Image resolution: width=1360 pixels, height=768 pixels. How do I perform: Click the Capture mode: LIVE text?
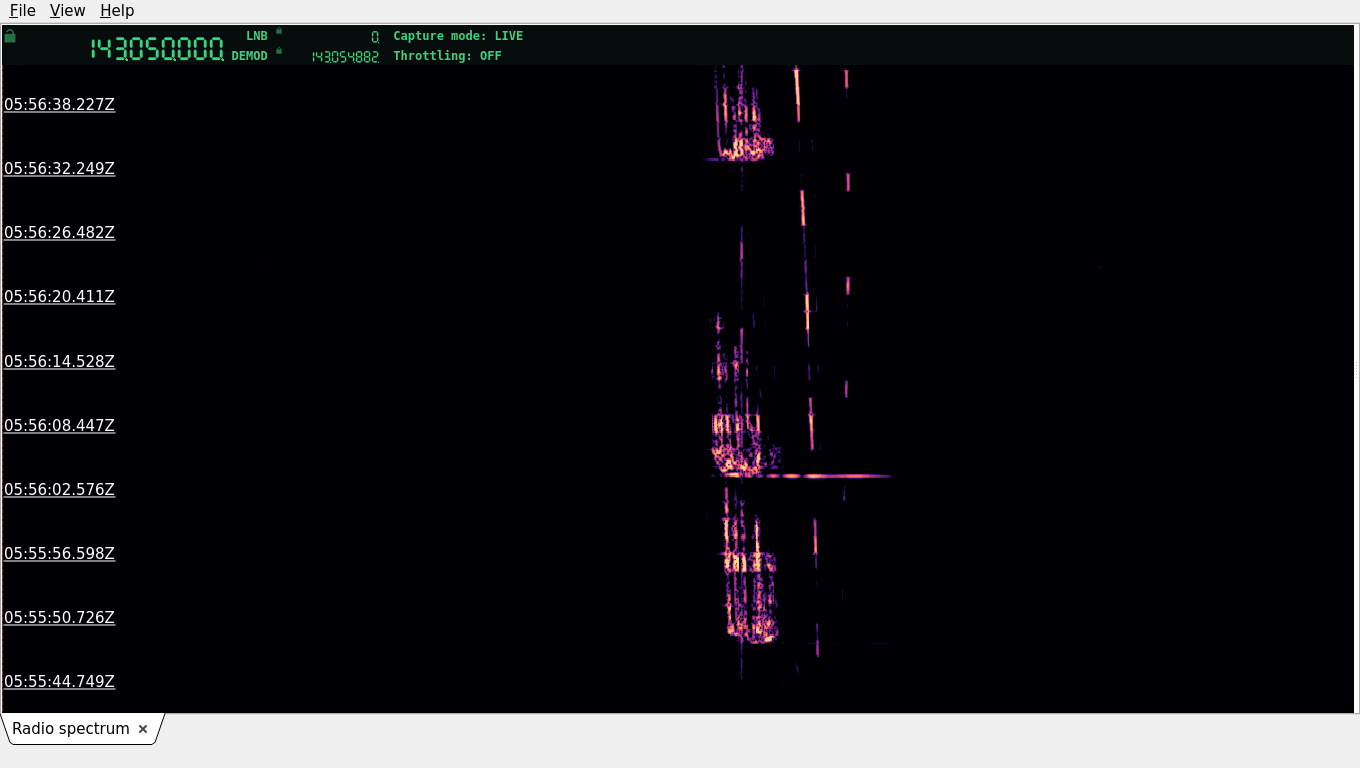[458, 36]
